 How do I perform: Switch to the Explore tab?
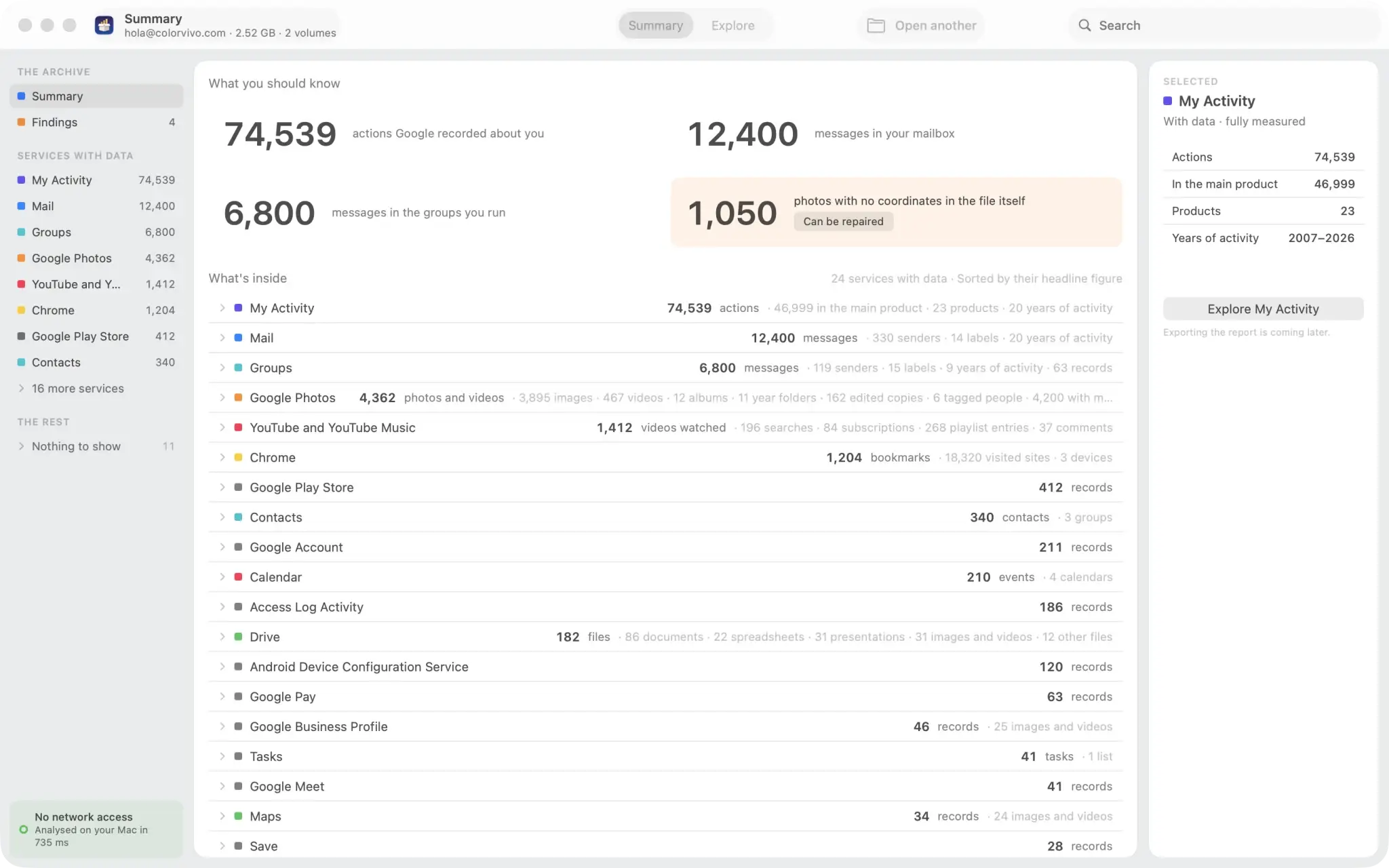[x=732, y=25]
